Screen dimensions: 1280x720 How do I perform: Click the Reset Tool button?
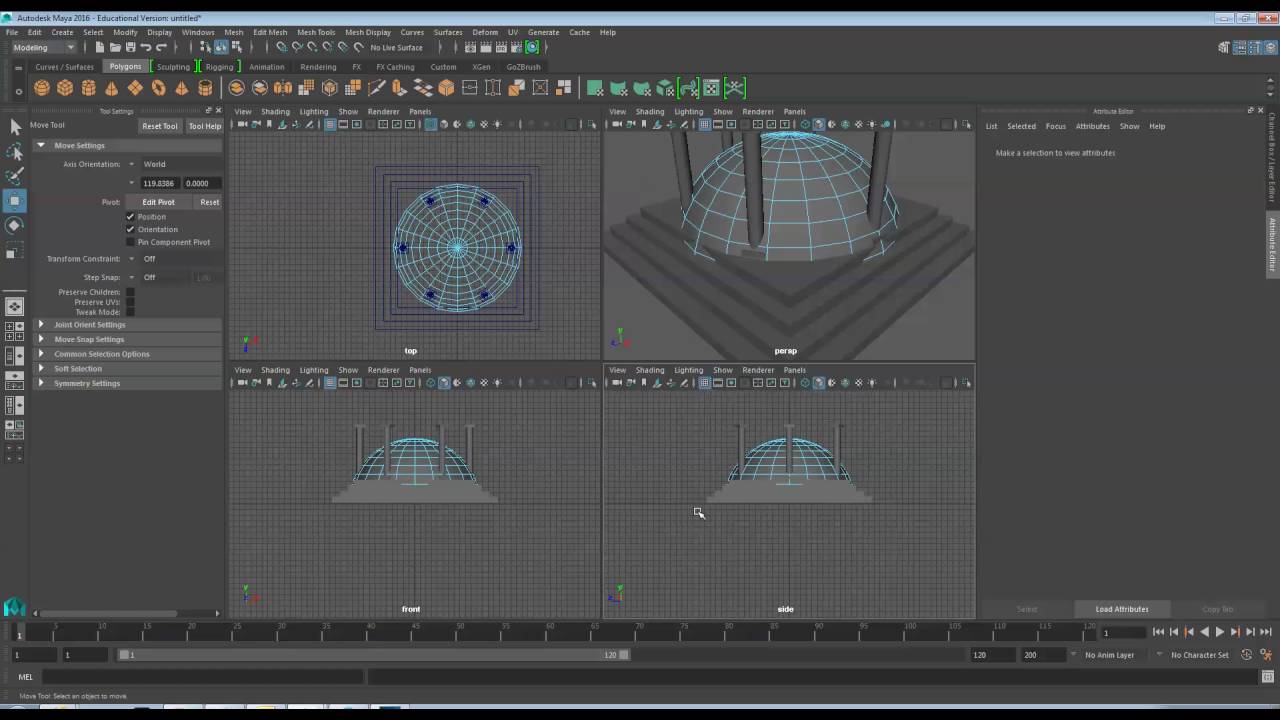[160, 126]
